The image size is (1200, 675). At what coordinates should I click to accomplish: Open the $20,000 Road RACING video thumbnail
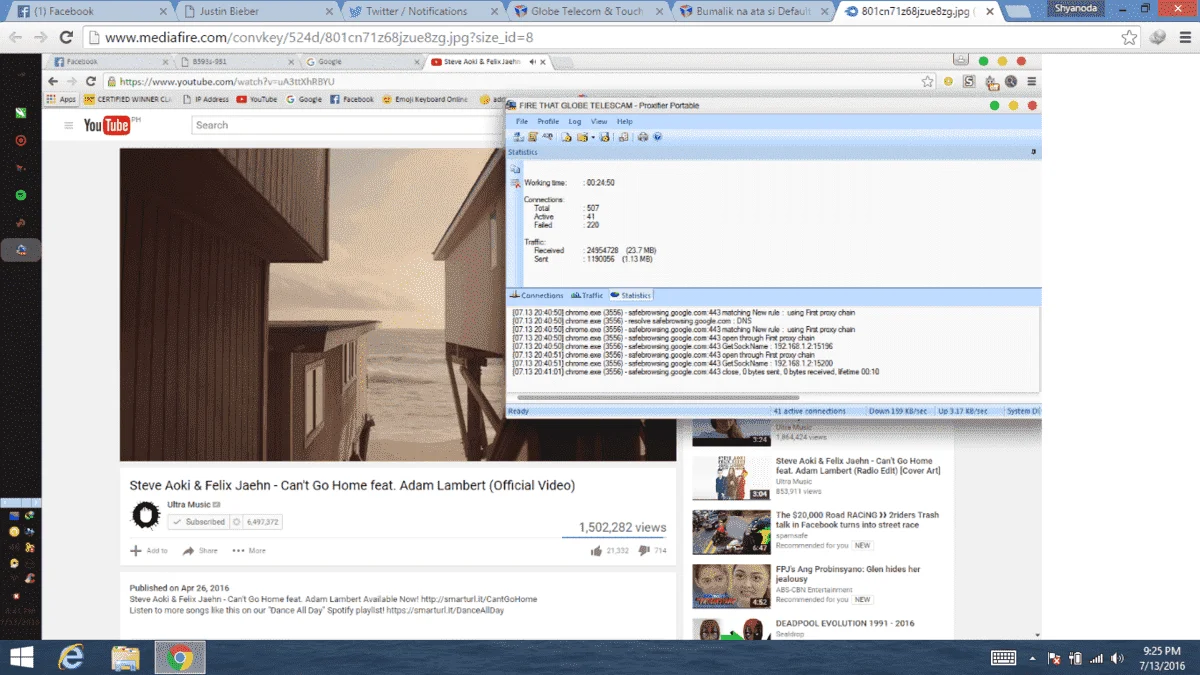pyautogui.click(x=731, y=532)
